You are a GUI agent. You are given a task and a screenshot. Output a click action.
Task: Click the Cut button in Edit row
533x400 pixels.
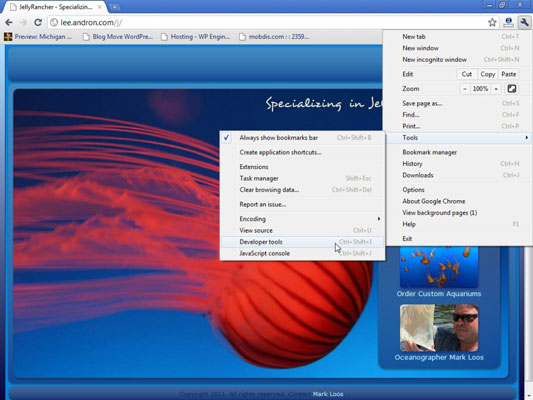pos(467,74)
